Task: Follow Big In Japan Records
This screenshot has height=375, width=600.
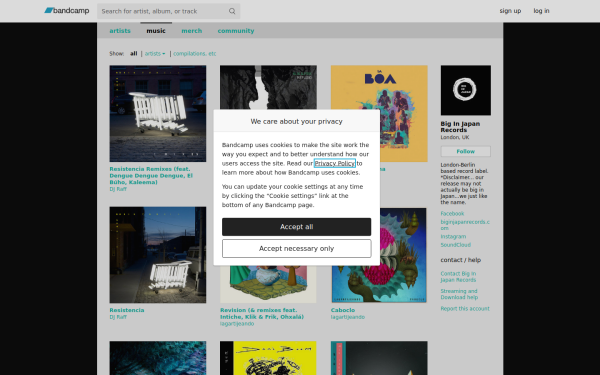Action: coord(465,151)
